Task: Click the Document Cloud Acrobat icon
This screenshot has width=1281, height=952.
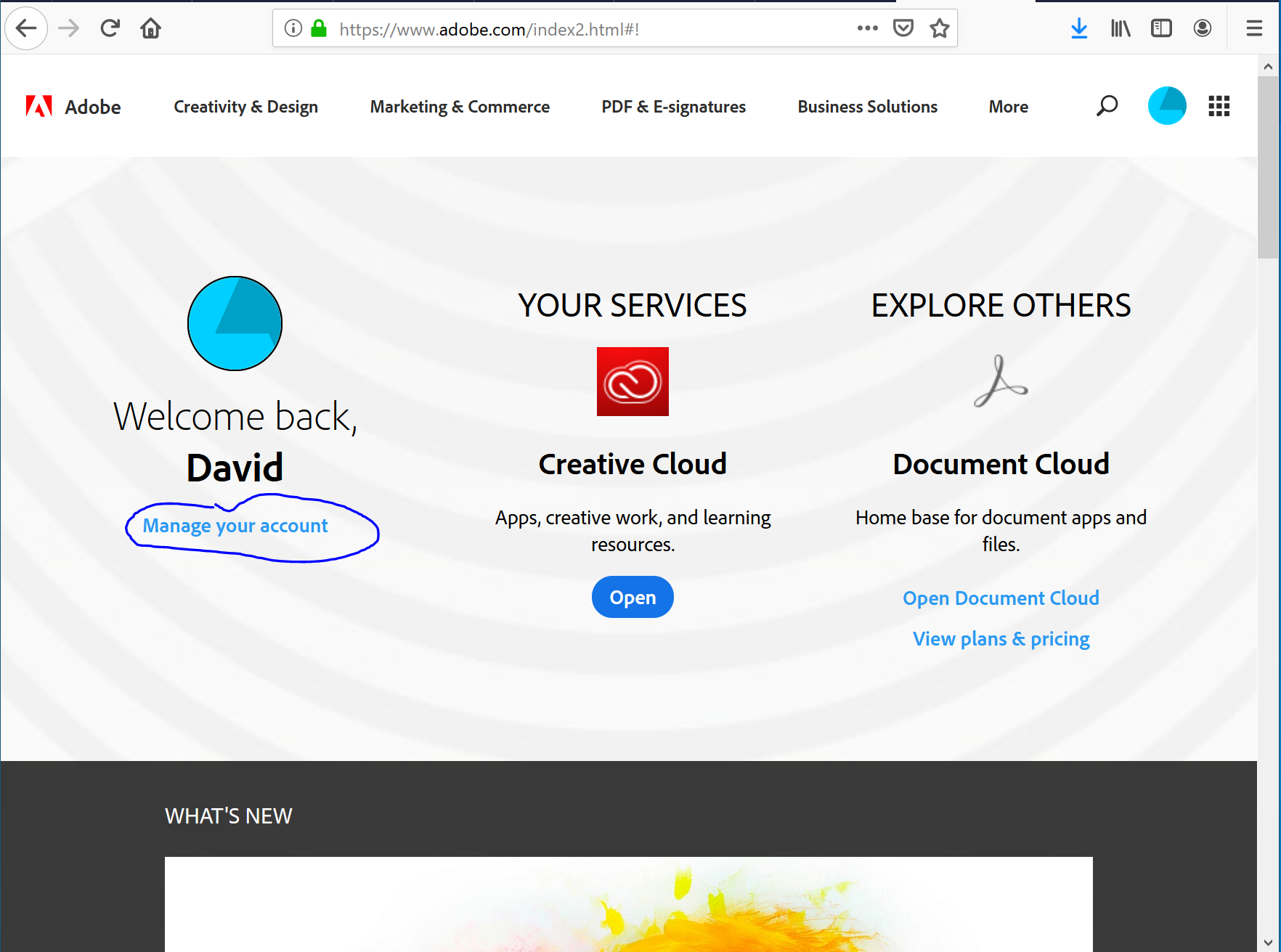Action: click(x=1001, y=381)
